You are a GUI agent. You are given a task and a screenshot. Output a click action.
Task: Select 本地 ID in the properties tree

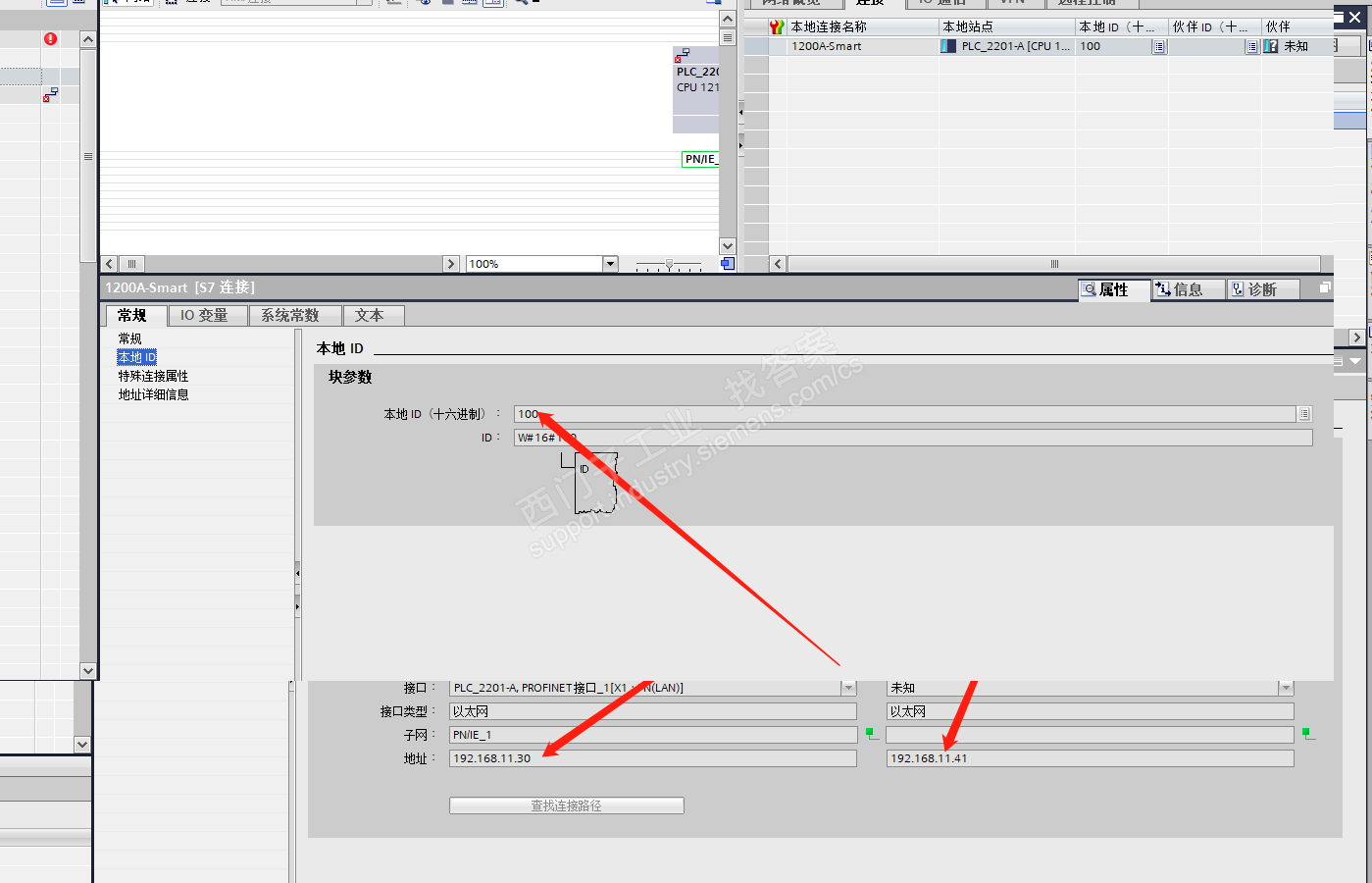[x=137, y=357]
